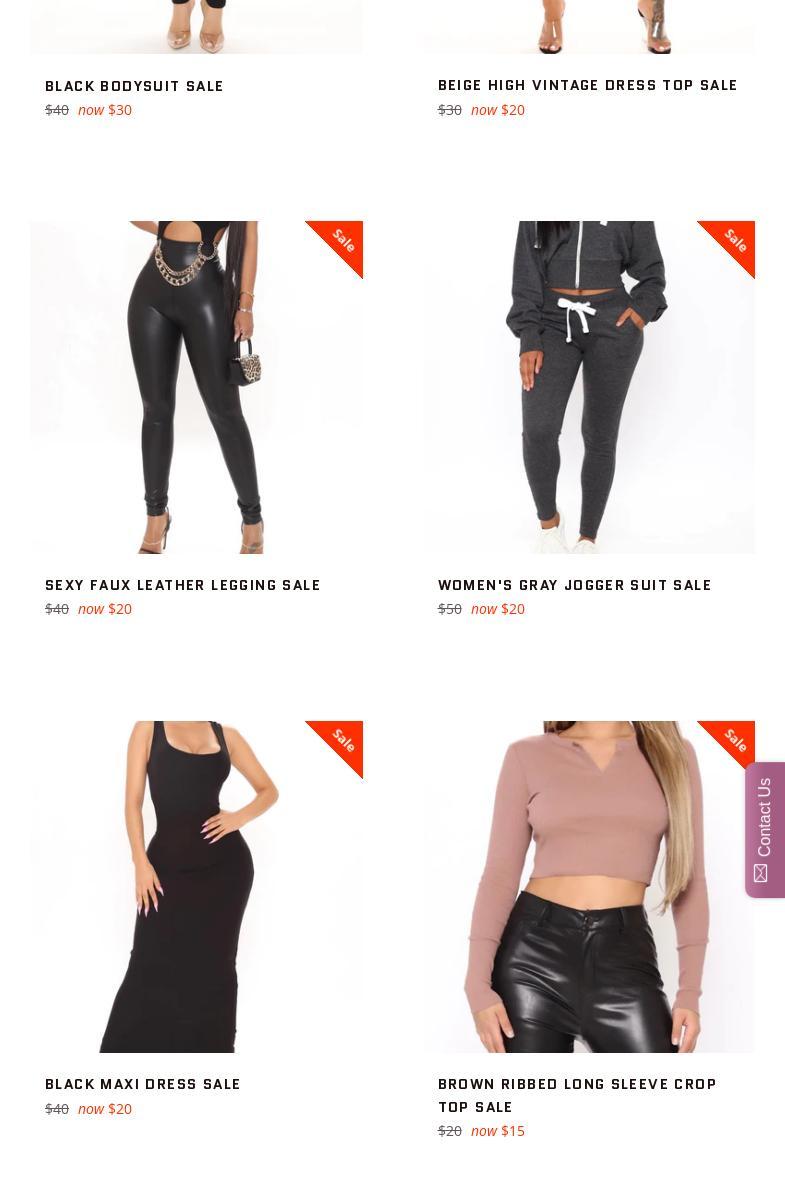Open Women's Gray Jogger Suit Sale title
Screen dimensions: 785x1179
click(574, 585)
